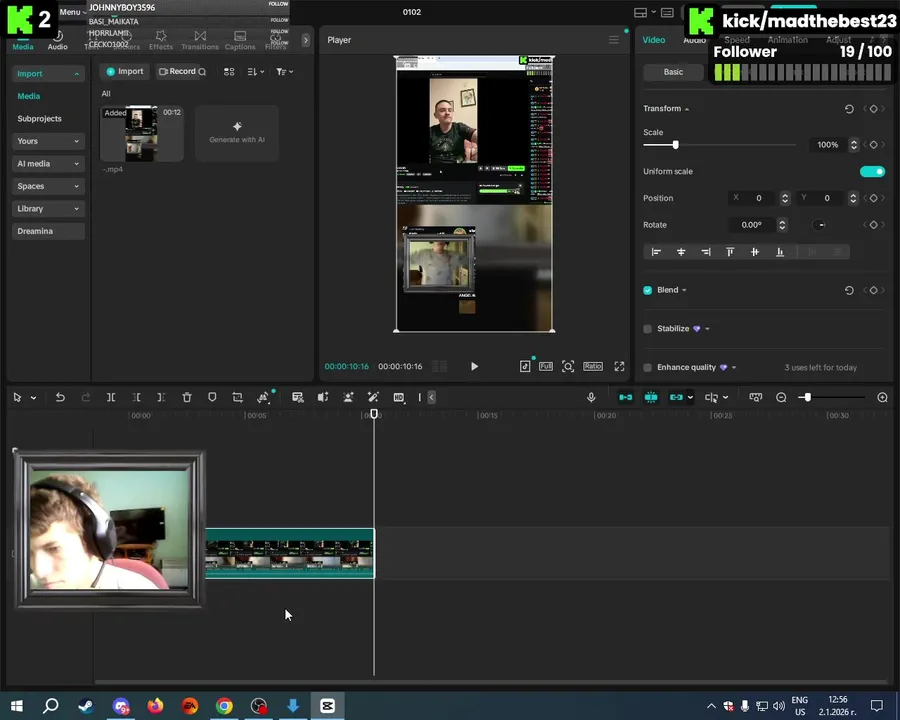Enable the Enhance quality checkbox

[x=647, y=367]
